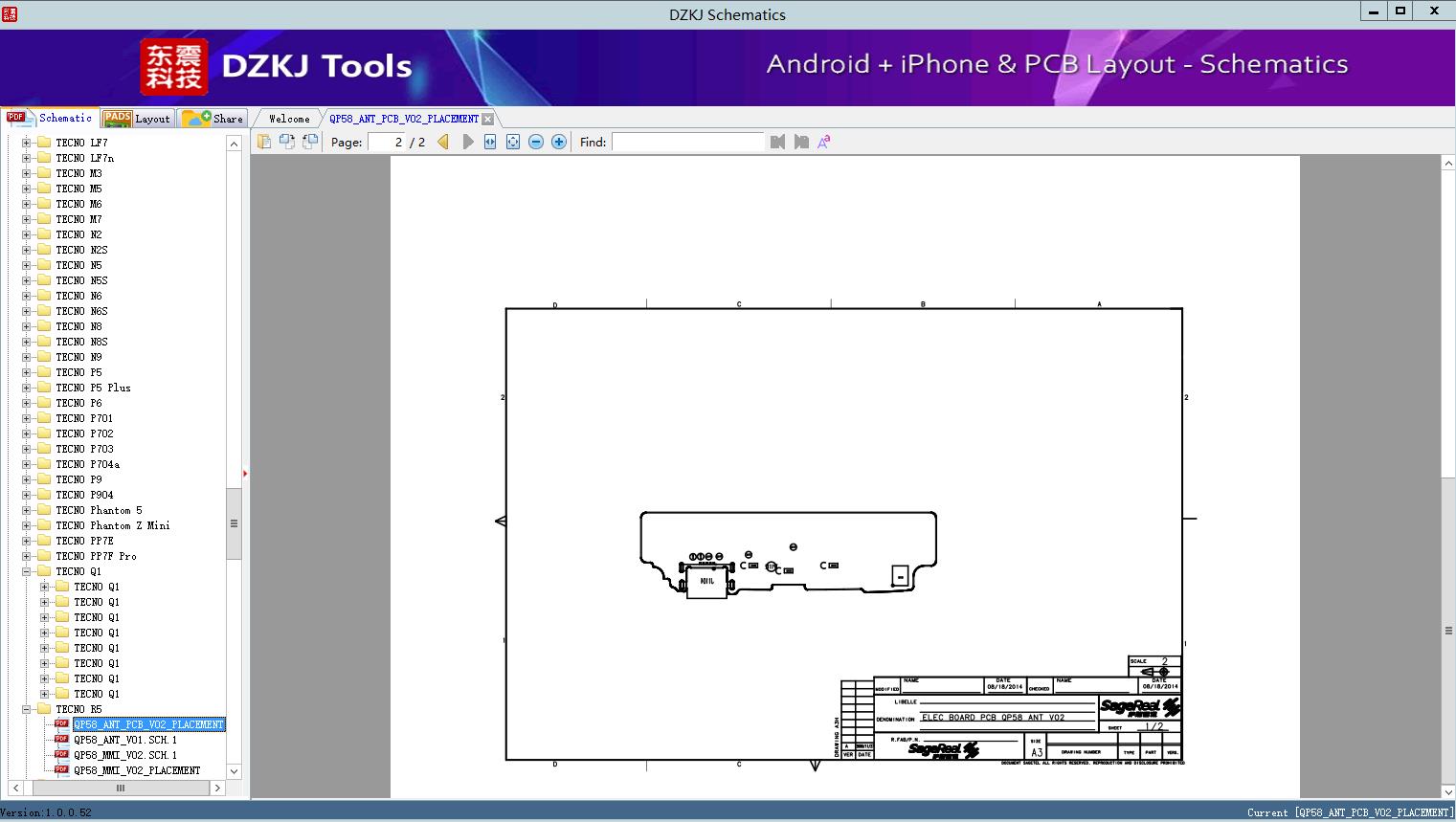Click the previous page arrow
The image size is (1456, 822).
[443, 142]
